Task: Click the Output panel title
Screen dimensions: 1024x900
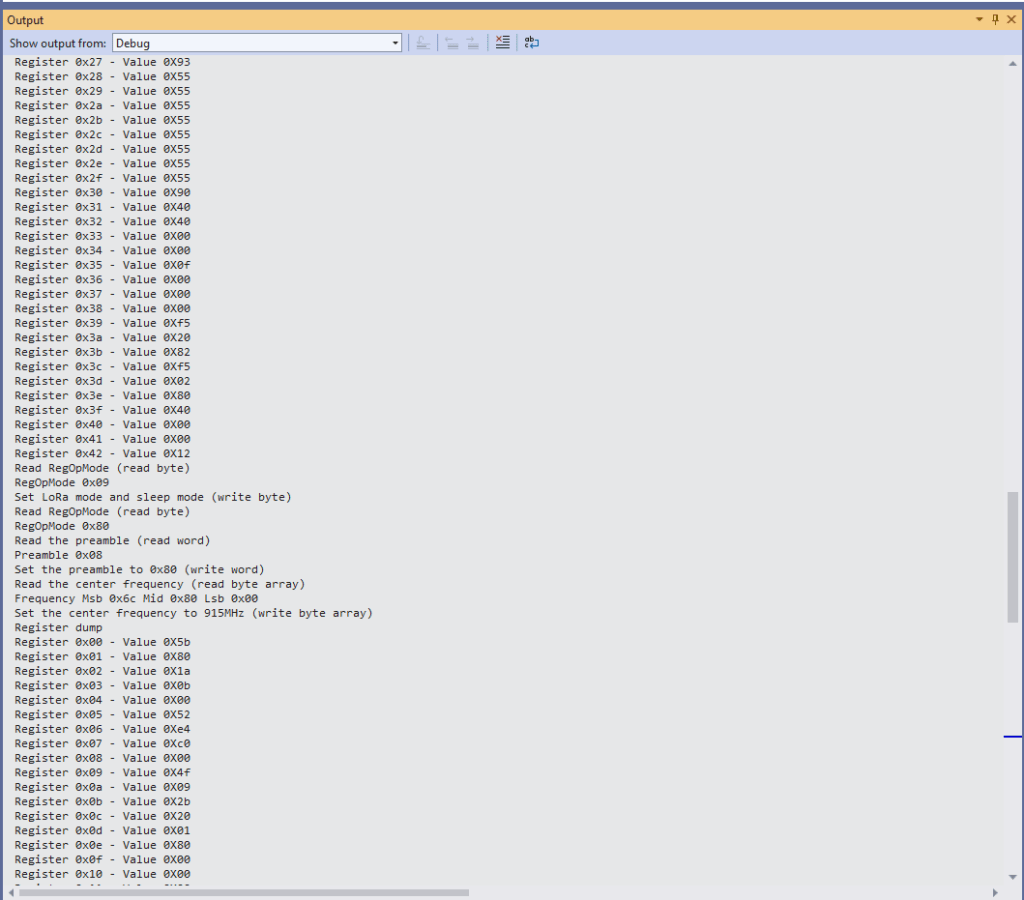Action: click(x=26, y=20)
